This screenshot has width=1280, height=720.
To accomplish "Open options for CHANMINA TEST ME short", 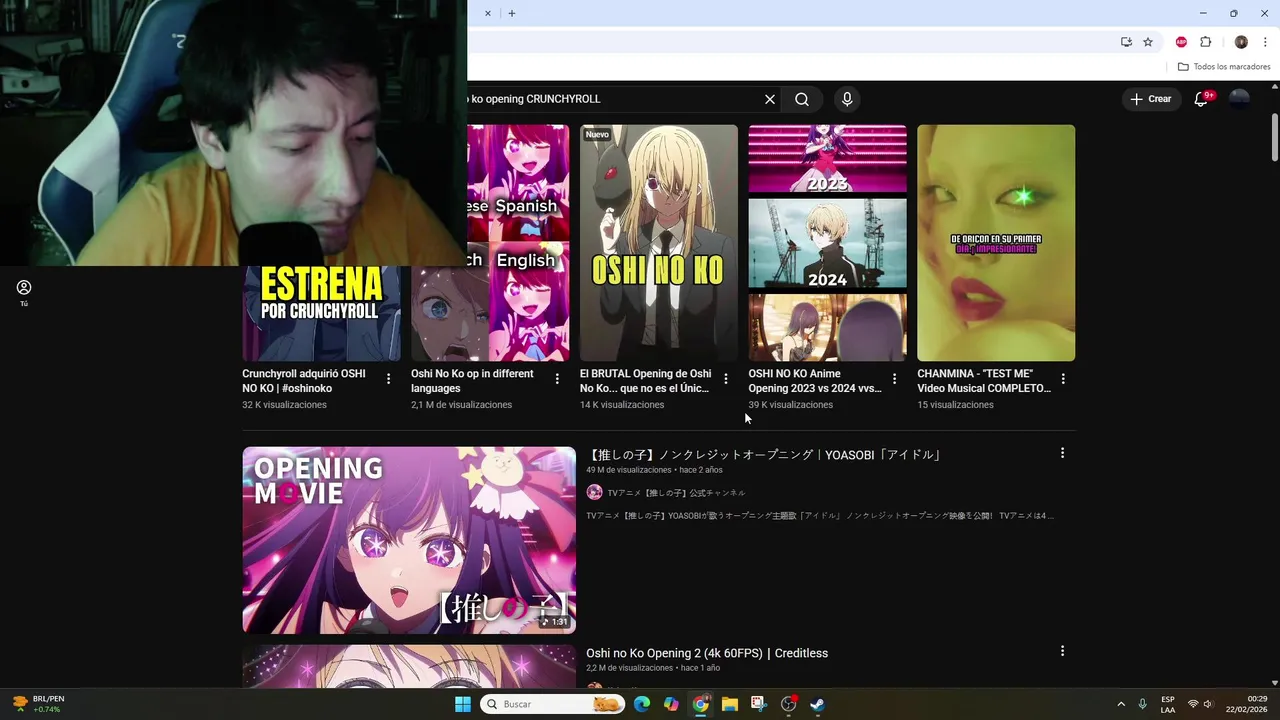I will coord(1063,379).
